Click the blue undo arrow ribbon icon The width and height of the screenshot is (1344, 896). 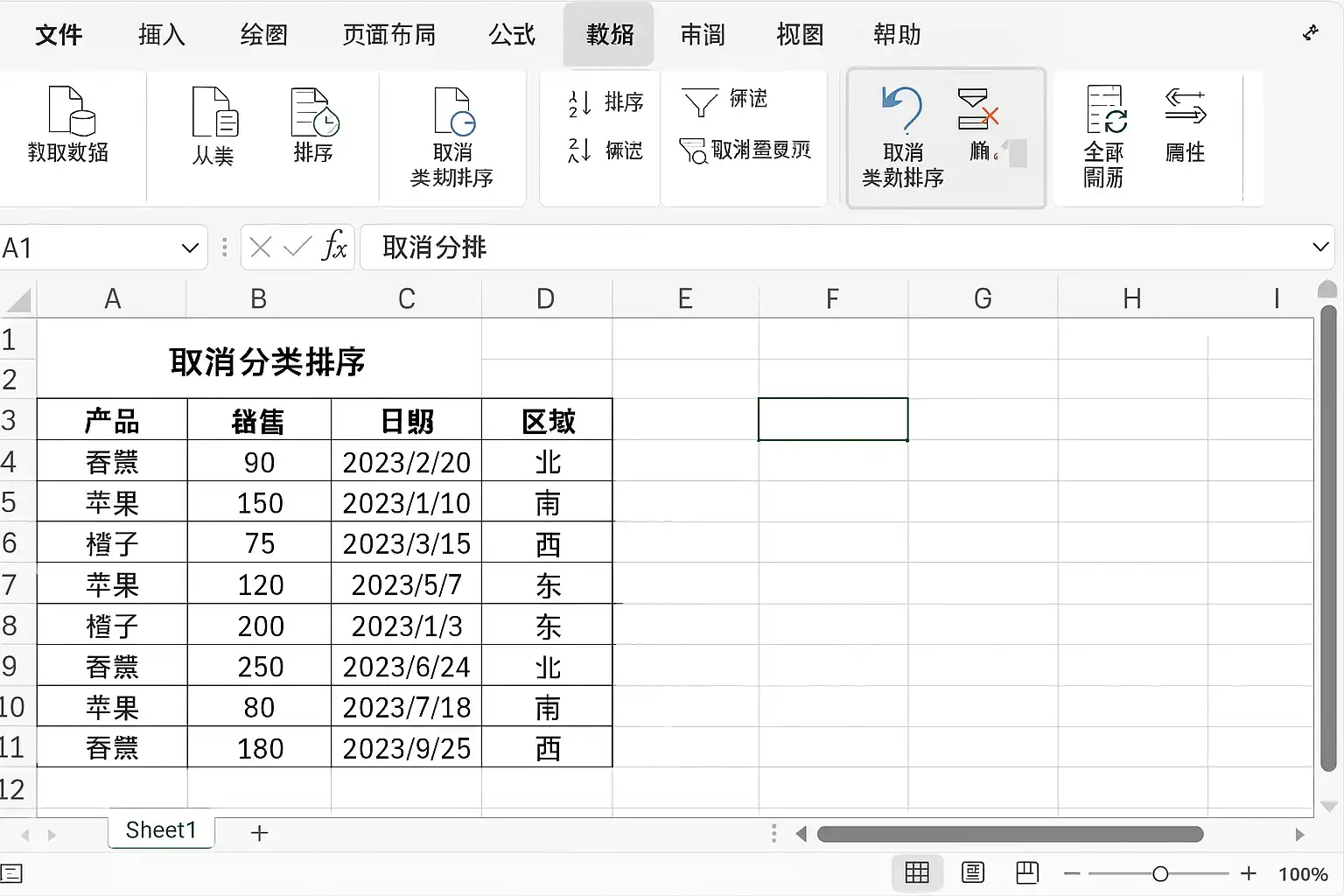pos(902,110)
